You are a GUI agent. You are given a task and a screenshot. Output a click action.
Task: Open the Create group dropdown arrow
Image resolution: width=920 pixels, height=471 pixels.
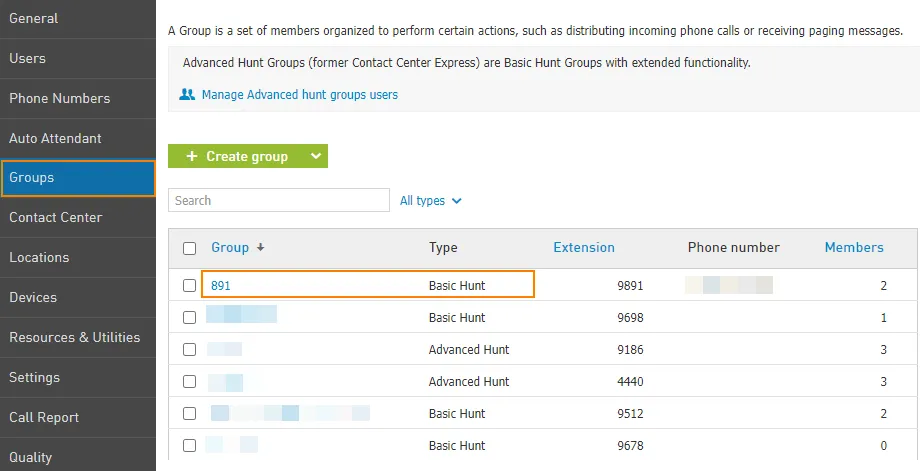click(x=316, y=156)
